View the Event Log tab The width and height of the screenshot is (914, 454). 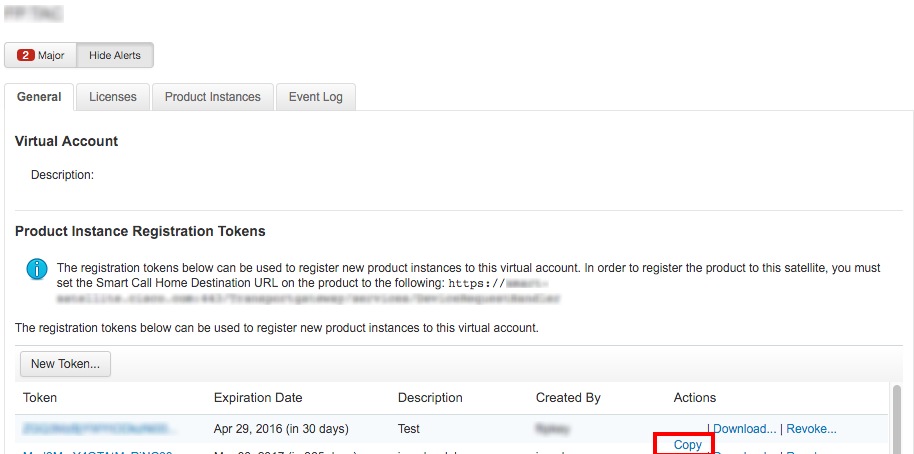315,97
